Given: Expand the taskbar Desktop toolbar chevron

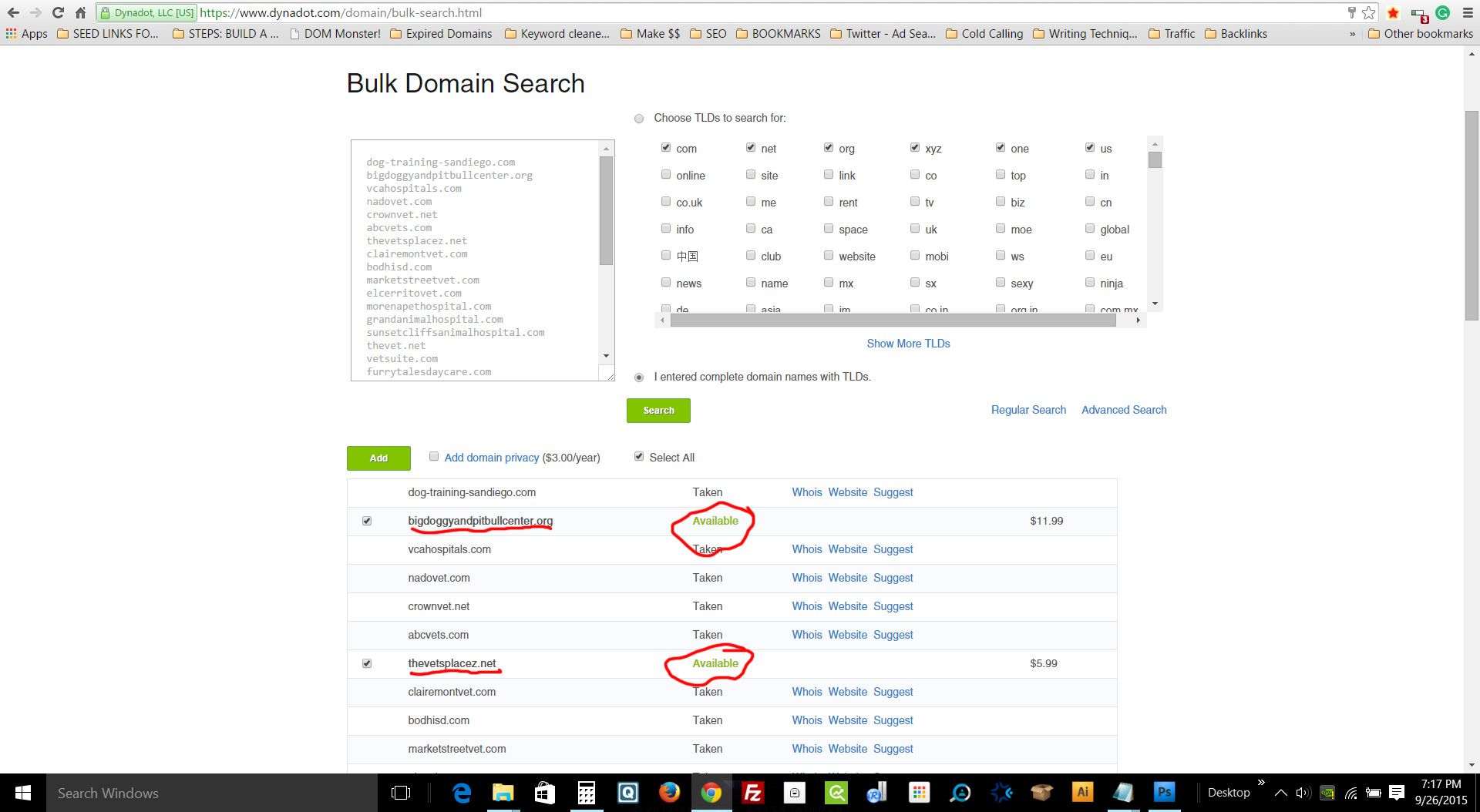Looking at the screenshot, I should point(1261,783).
